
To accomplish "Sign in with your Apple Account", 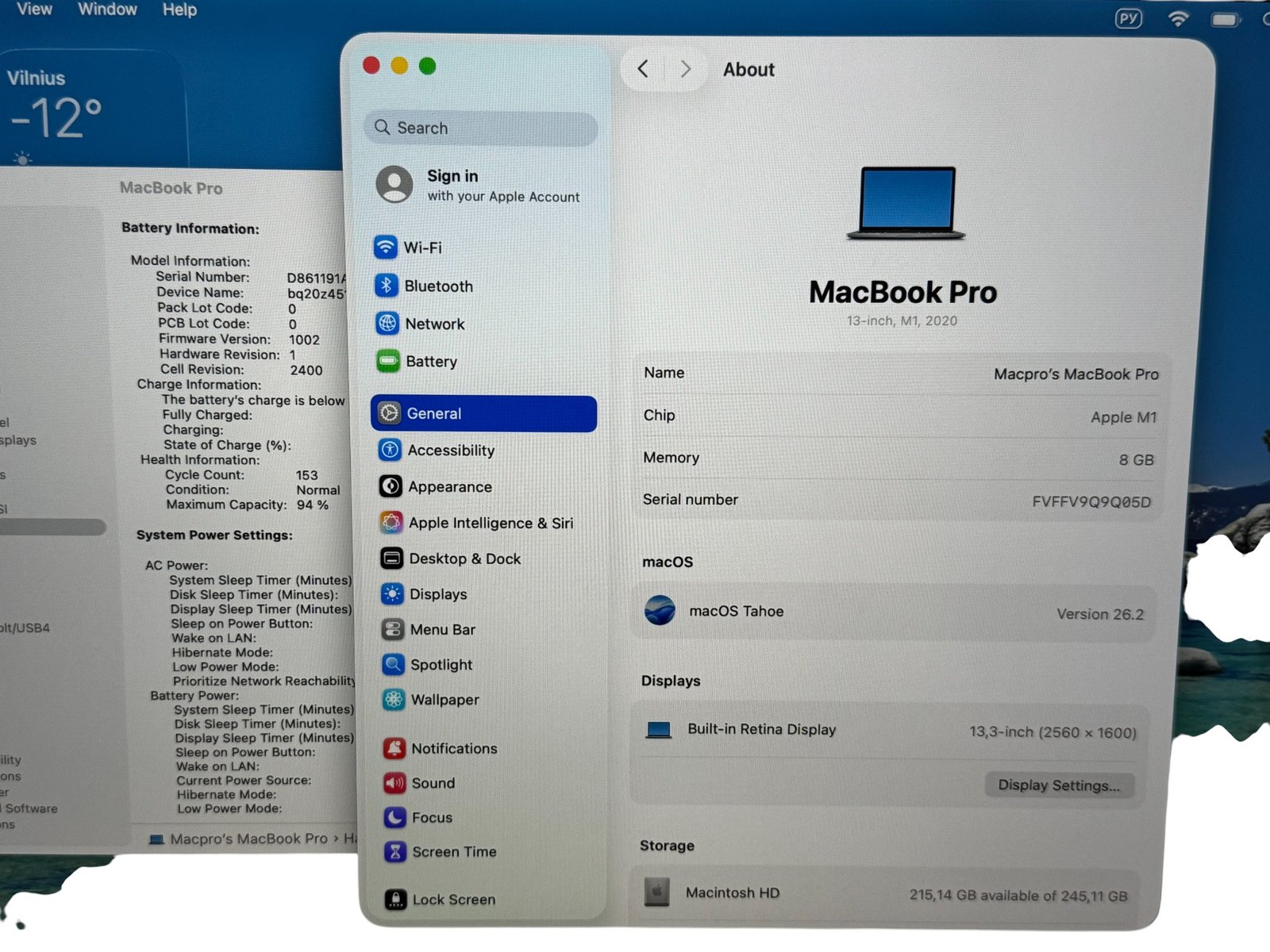I will point(479,185).
